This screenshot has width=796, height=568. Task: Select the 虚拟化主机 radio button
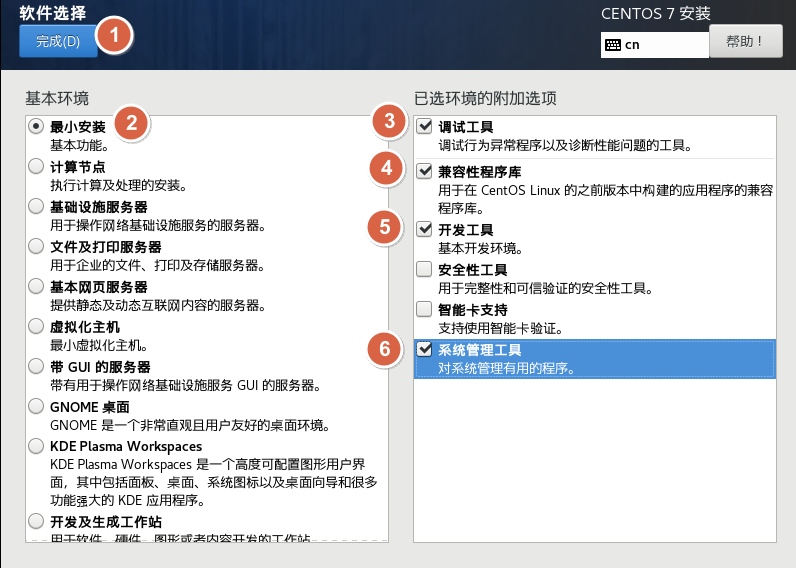(x=36, y=326)
